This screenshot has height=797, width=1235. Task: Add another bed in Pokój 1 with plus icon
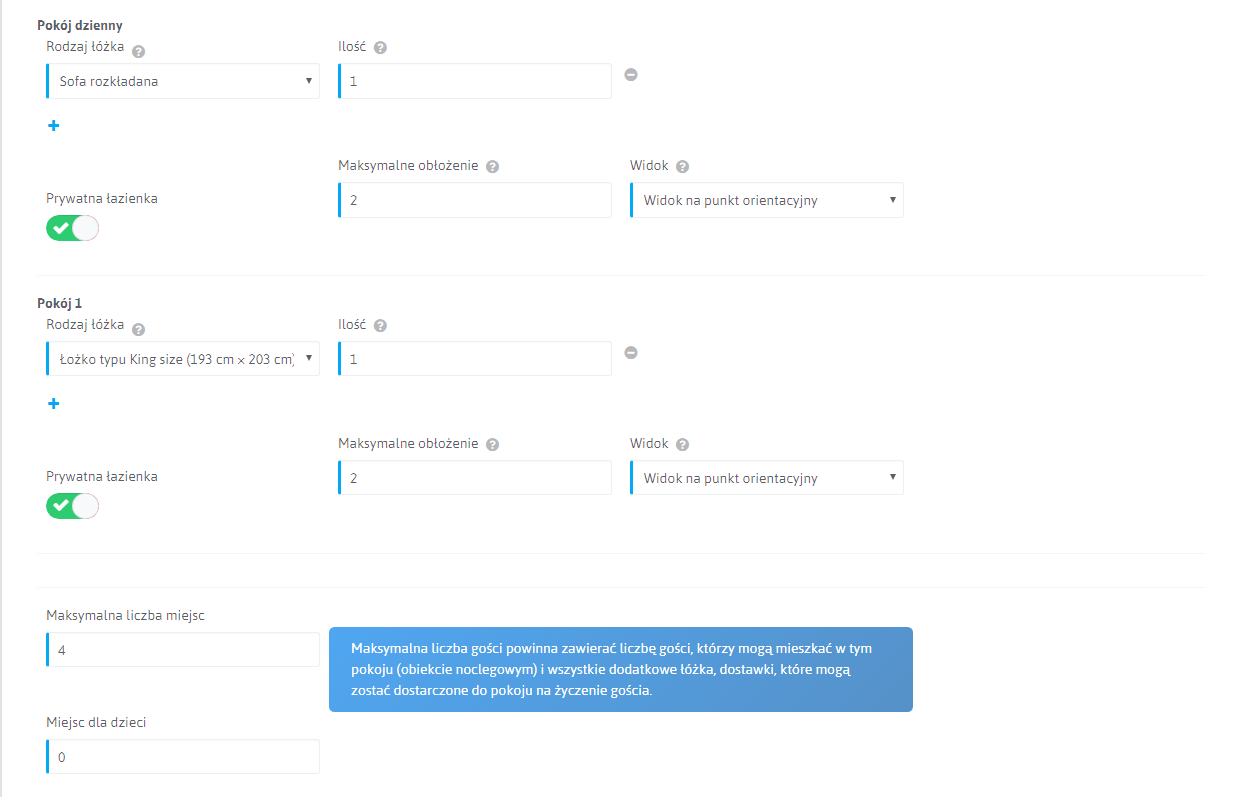pos(54,404)
